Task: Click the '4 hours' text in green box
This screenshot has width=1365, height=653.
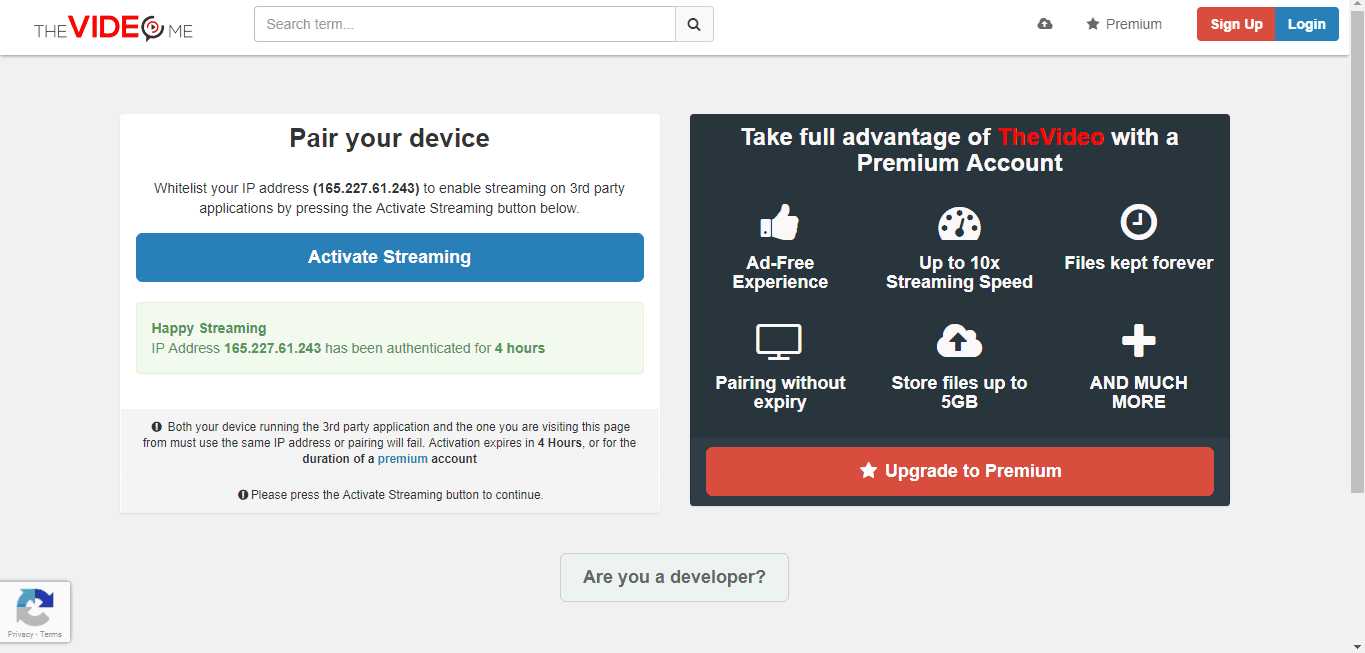Action: [520, 348]
